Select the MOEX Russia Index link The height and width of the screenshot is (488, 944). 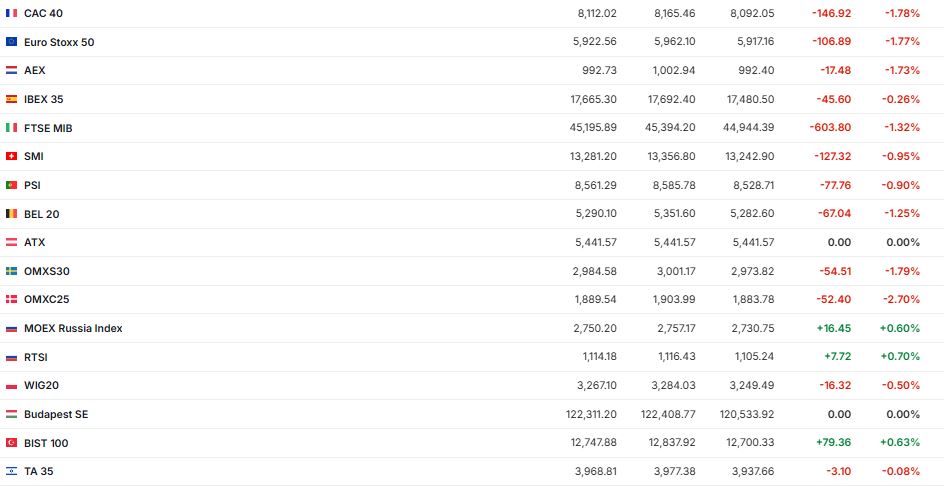click(x=73, y=328)
